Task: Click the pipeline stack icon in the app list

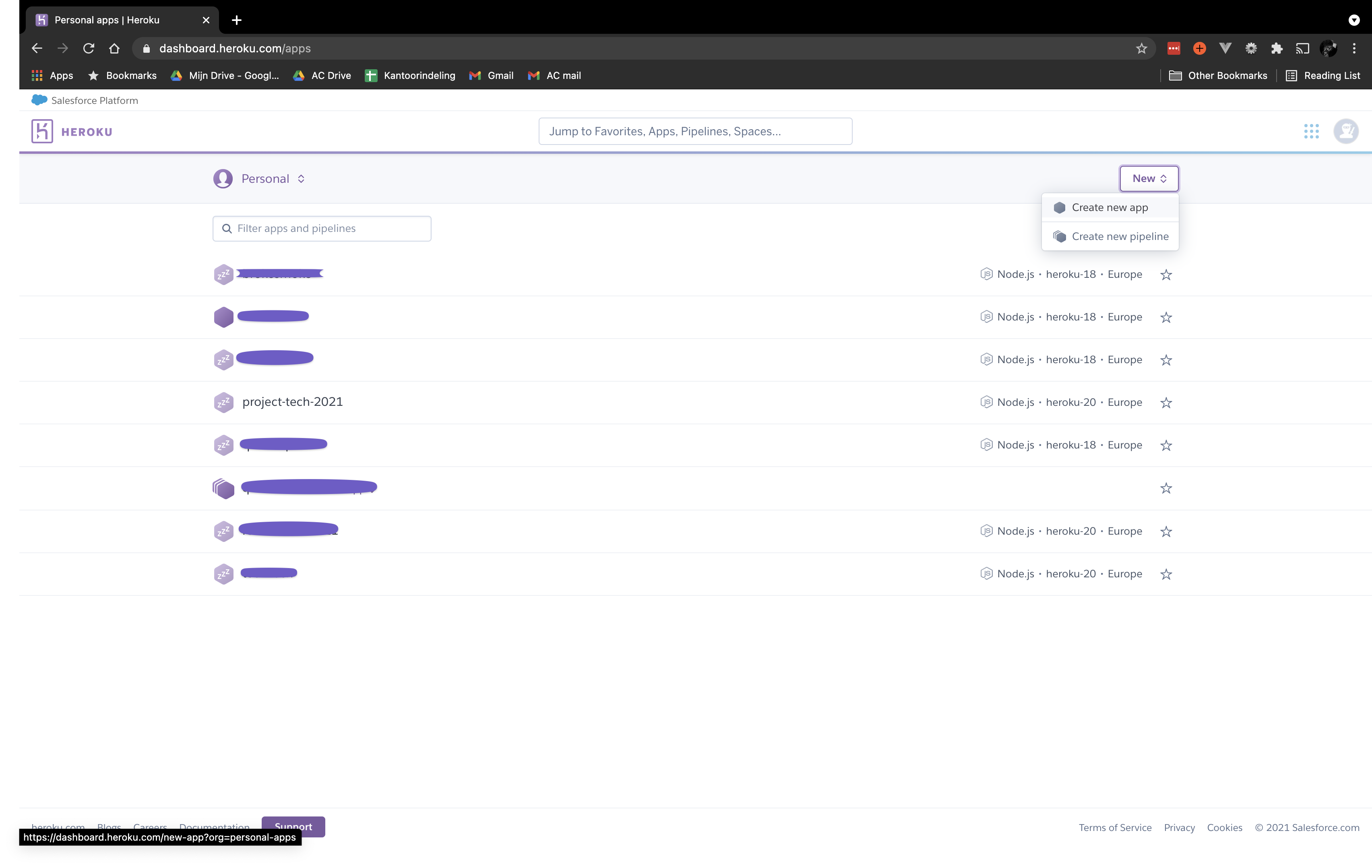Action: click(x=223, y=488)
